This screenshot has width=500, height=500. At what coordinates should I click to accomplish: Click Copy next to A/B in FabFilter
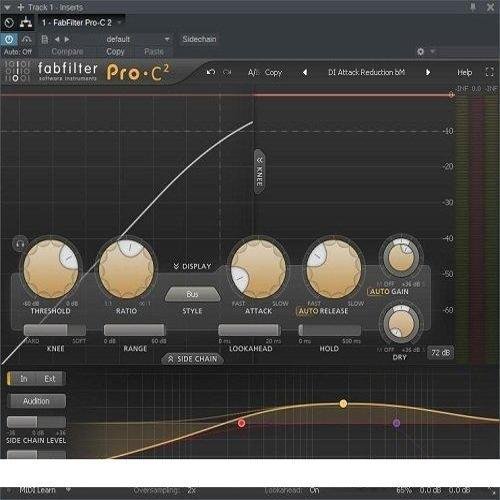pos(273,72)
